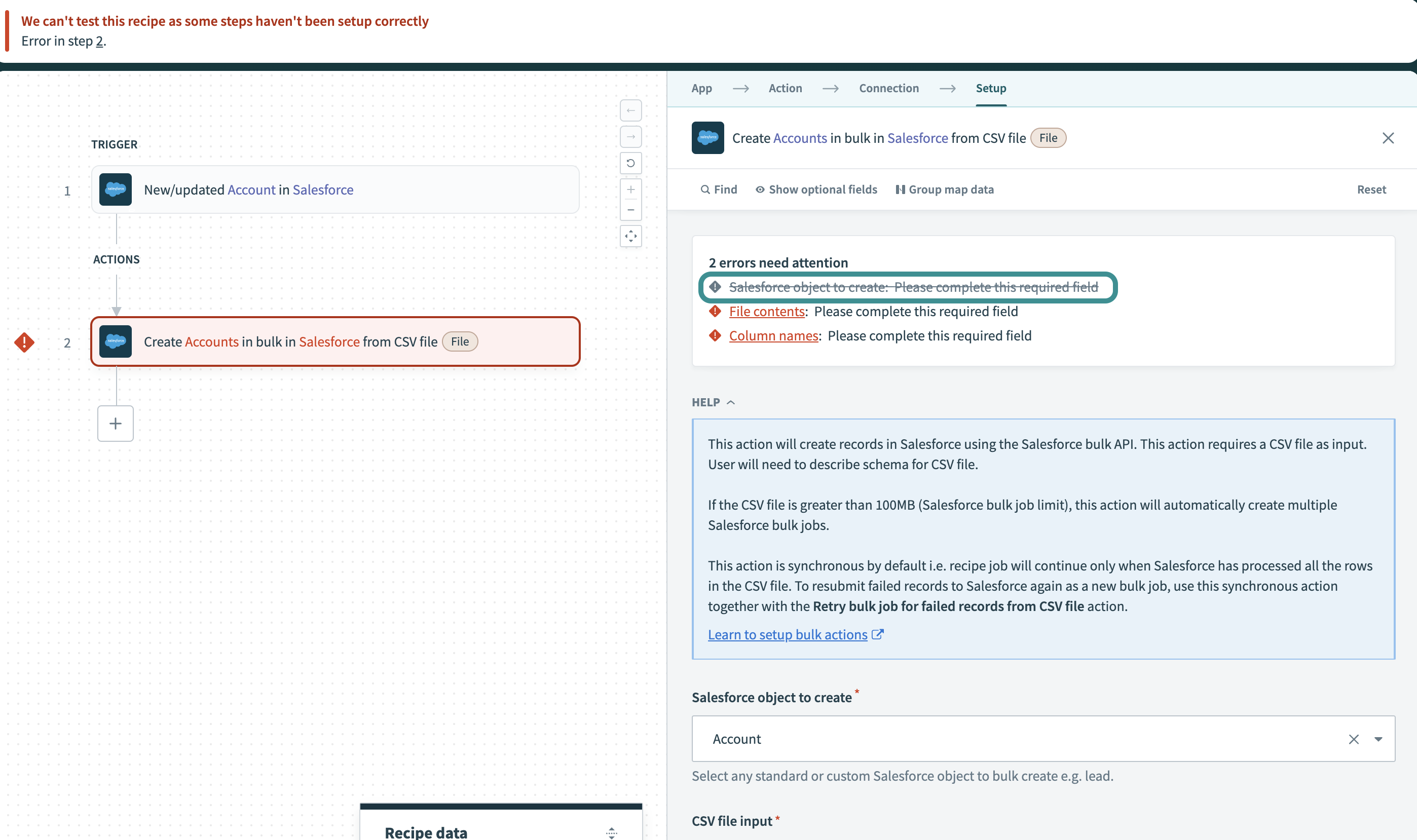The width and height of the screenshot is (1417, 840).
Task: Click the Salesforce trigger step icon
Action: point(116,189)
